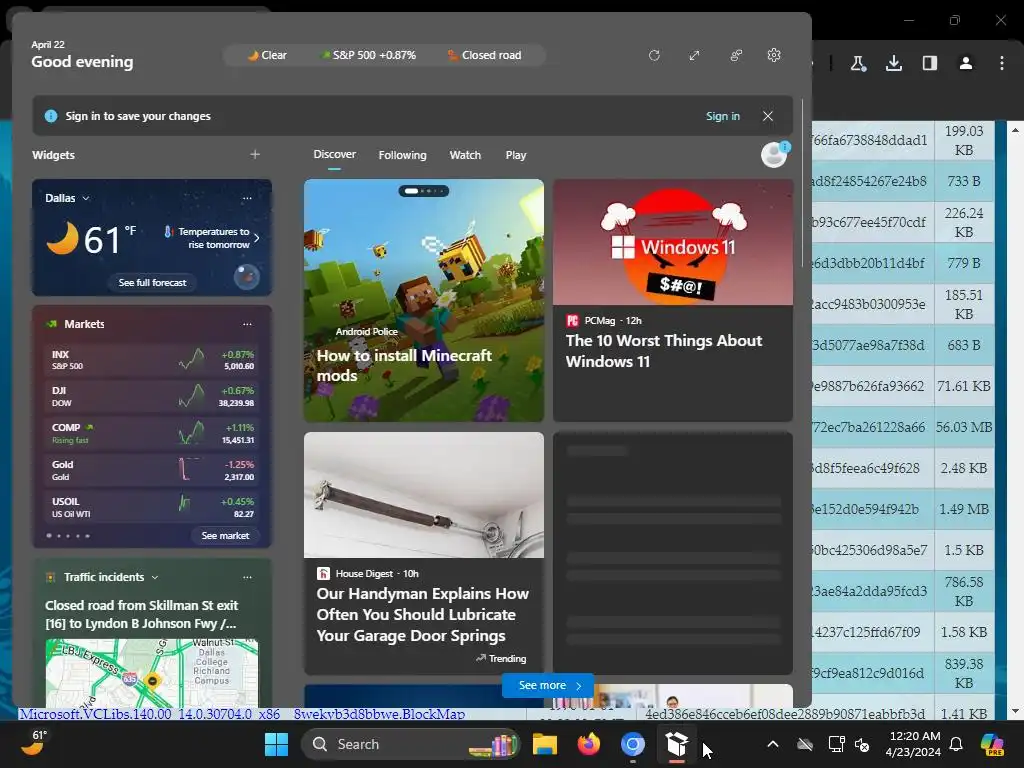Open Chrome labs flask icon
The width and height of the screenshot is (1024, 768).
tap(858, 63)
